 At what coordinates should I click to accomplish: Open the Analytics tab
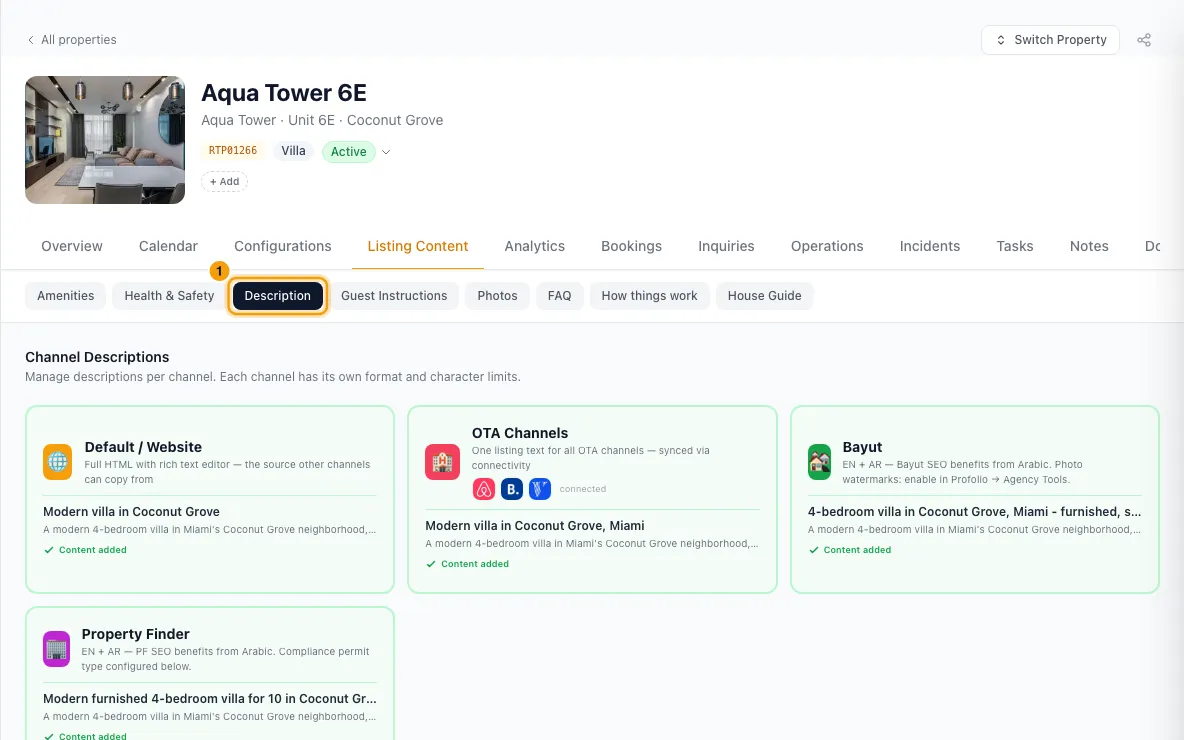[535, 246]
